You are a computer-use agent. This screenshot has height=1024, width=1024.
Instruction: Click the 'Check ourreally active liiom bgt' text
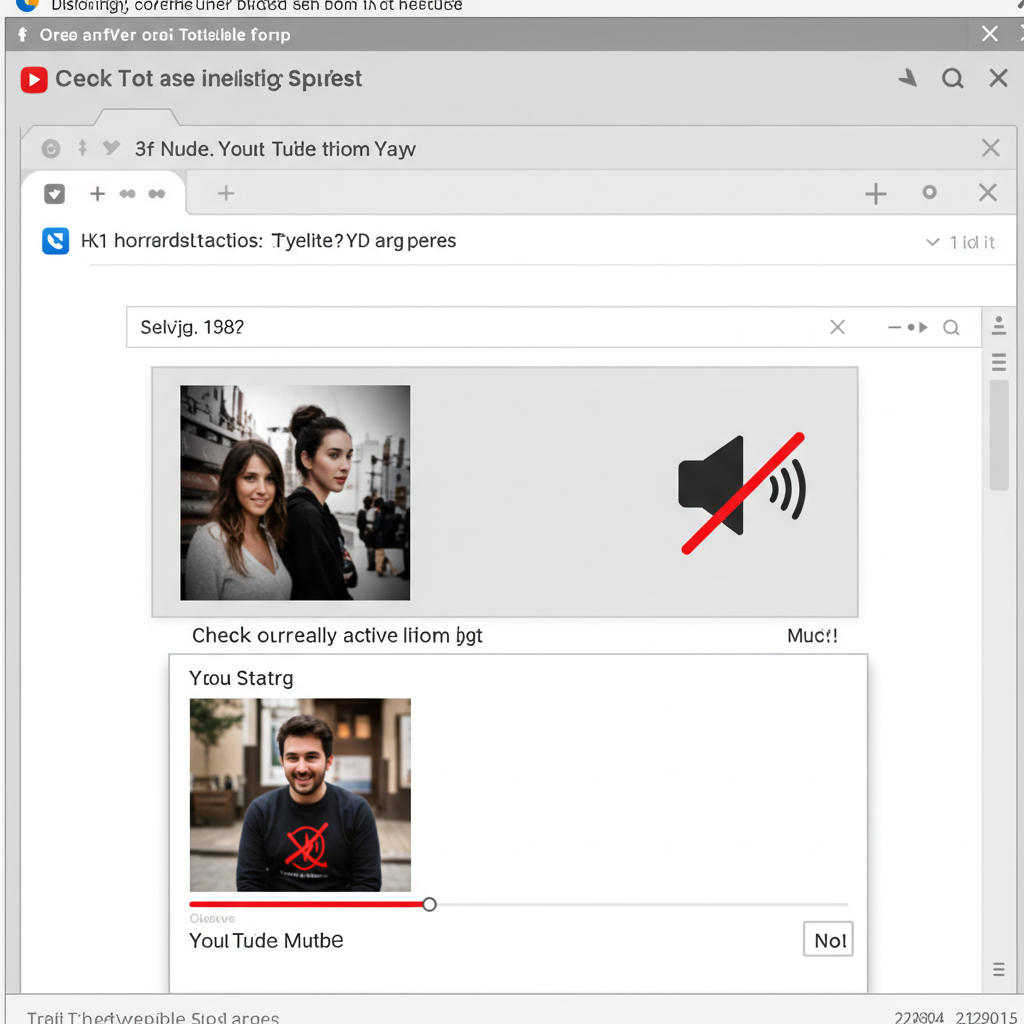coord(337,635)
